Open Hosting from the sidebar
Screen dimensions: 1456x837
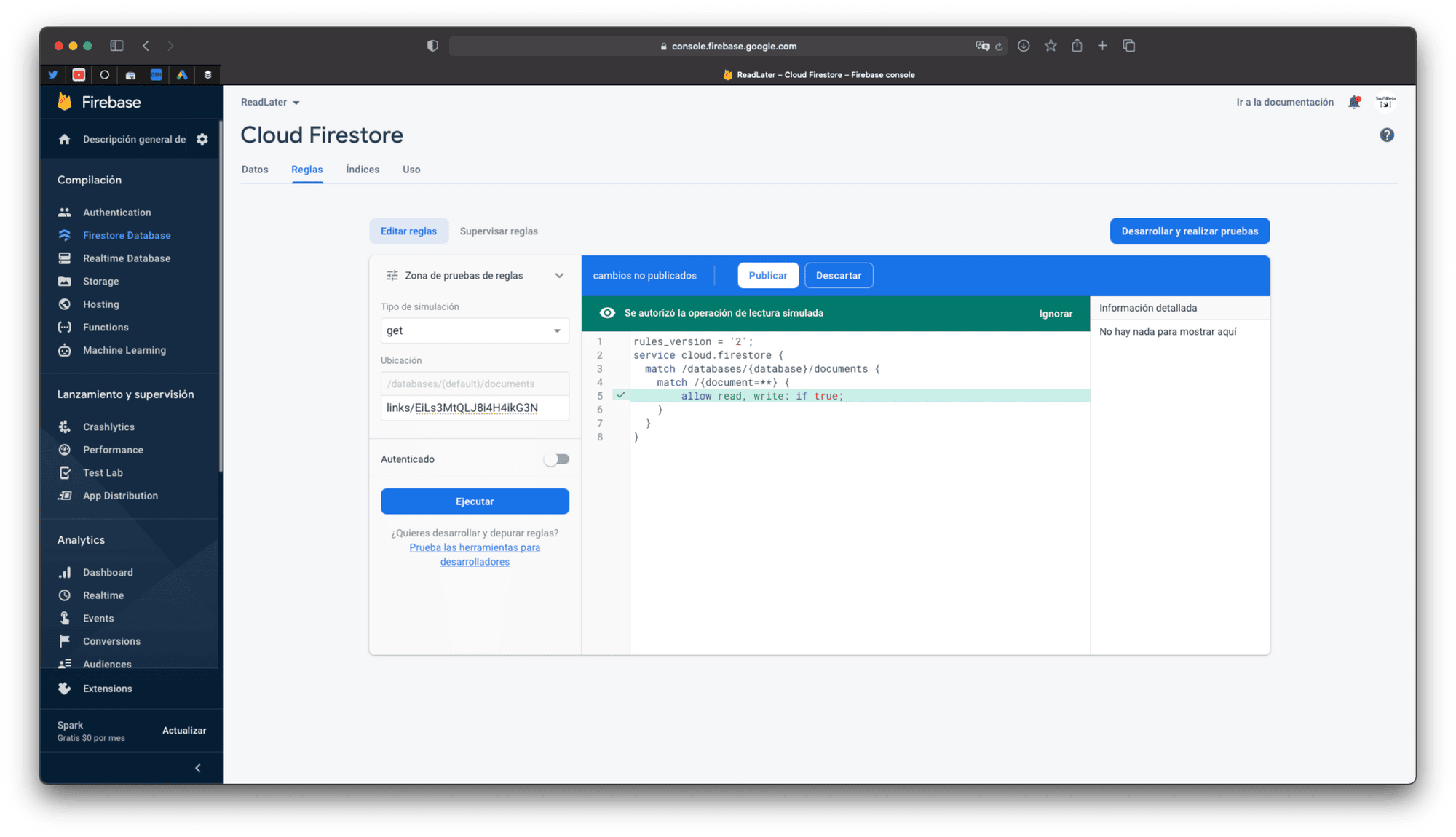100,304
